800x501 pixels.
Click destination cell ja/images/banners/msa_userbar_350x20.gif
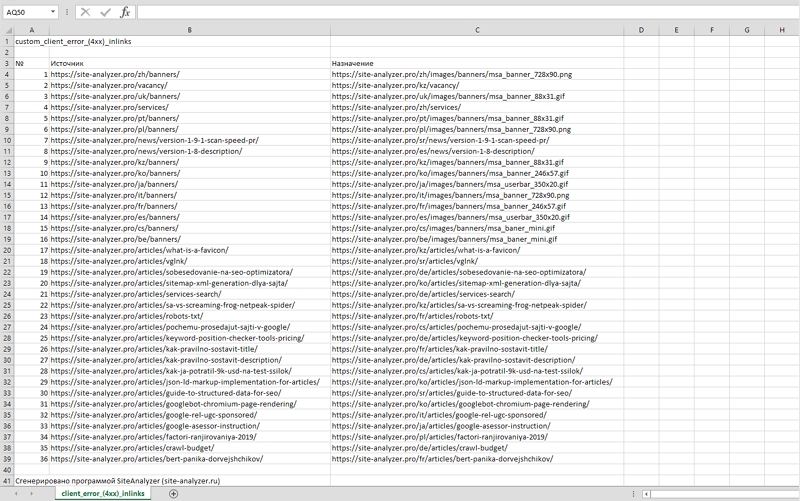(477, 184)
